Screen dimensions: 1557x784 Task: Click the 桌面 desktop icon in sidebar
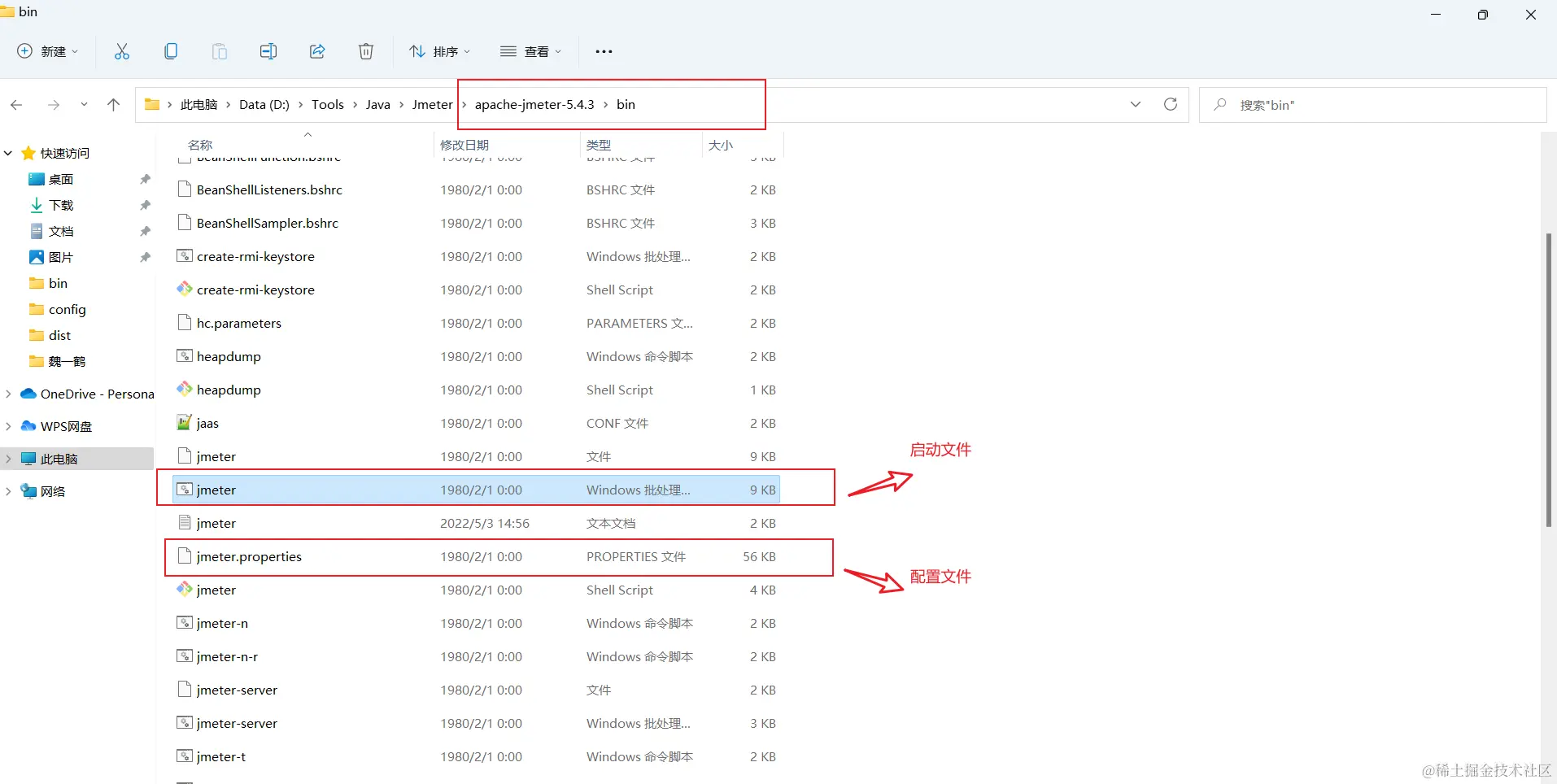pos(37,179)
